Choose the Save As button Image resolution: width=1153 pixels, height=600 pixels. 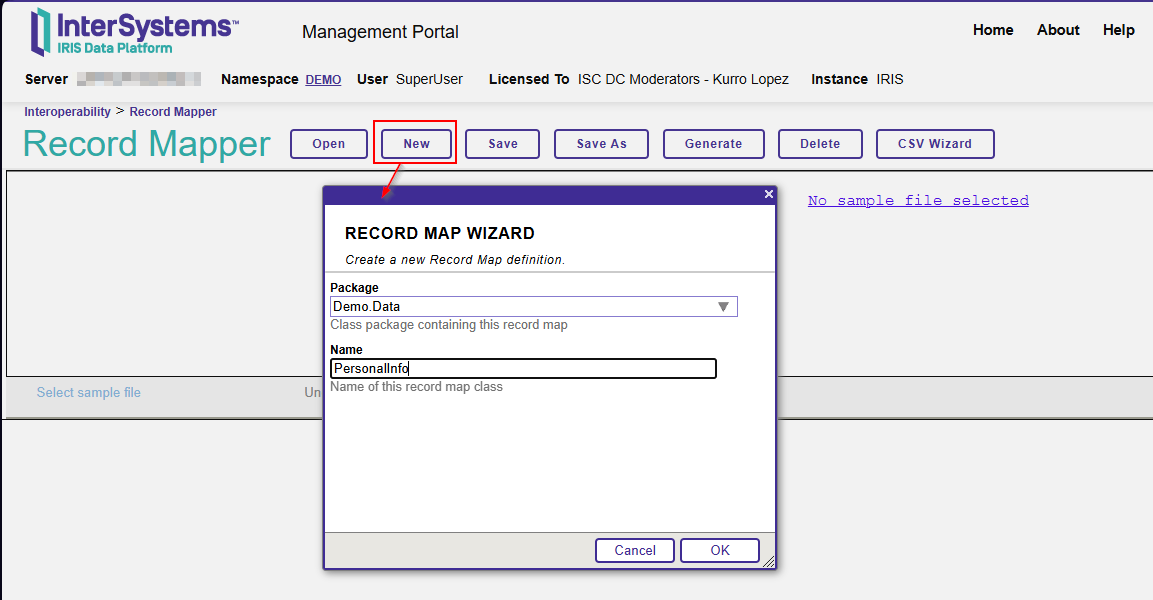pyautogui.click(x=601, y=144)
